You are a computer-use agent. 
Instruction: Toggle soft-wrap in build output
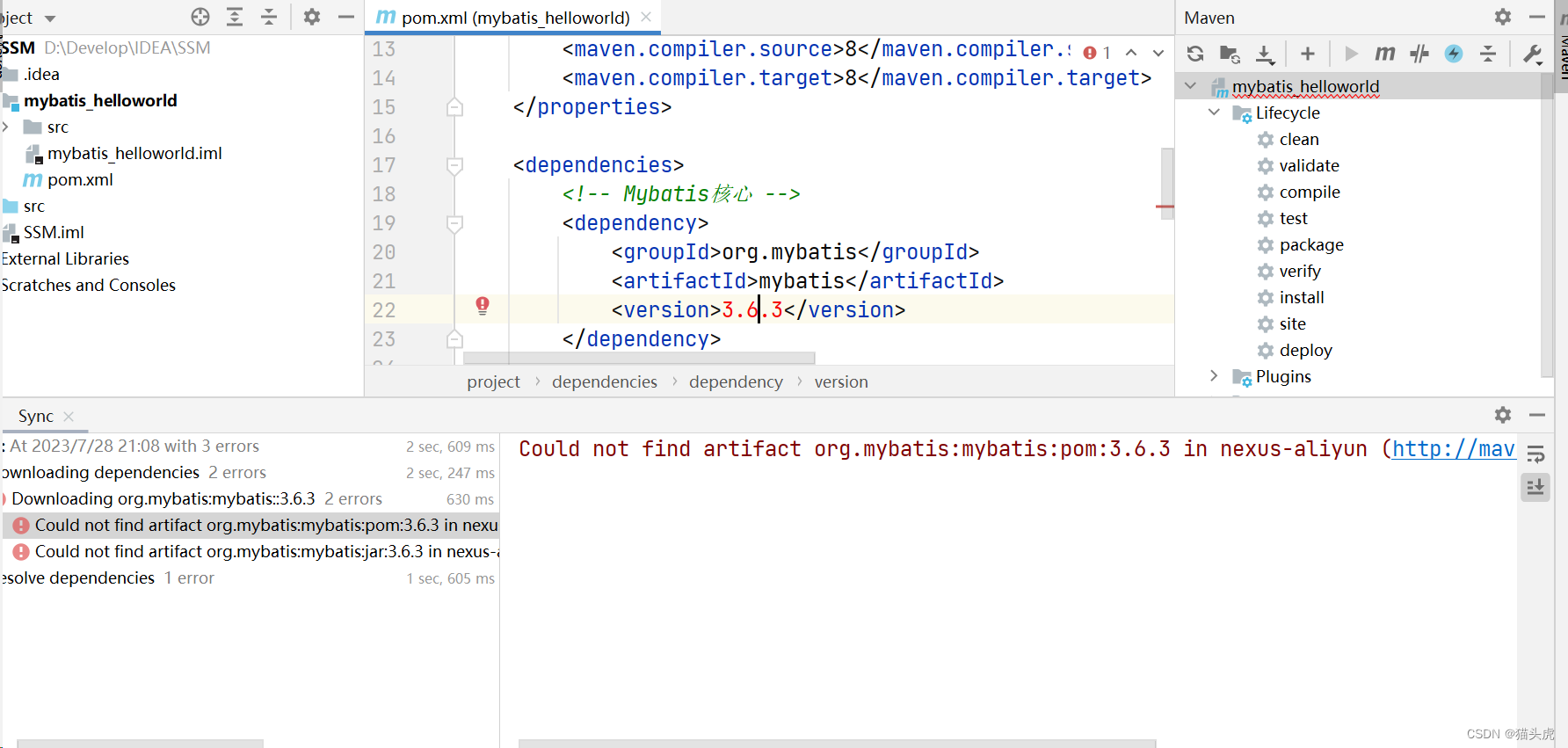point(1535,454)
